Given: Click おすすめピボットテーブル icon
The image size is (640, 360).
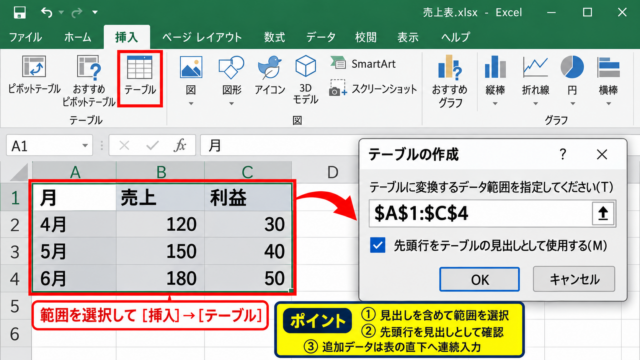Looking at the screenshot, I should [x=89, y=80].
